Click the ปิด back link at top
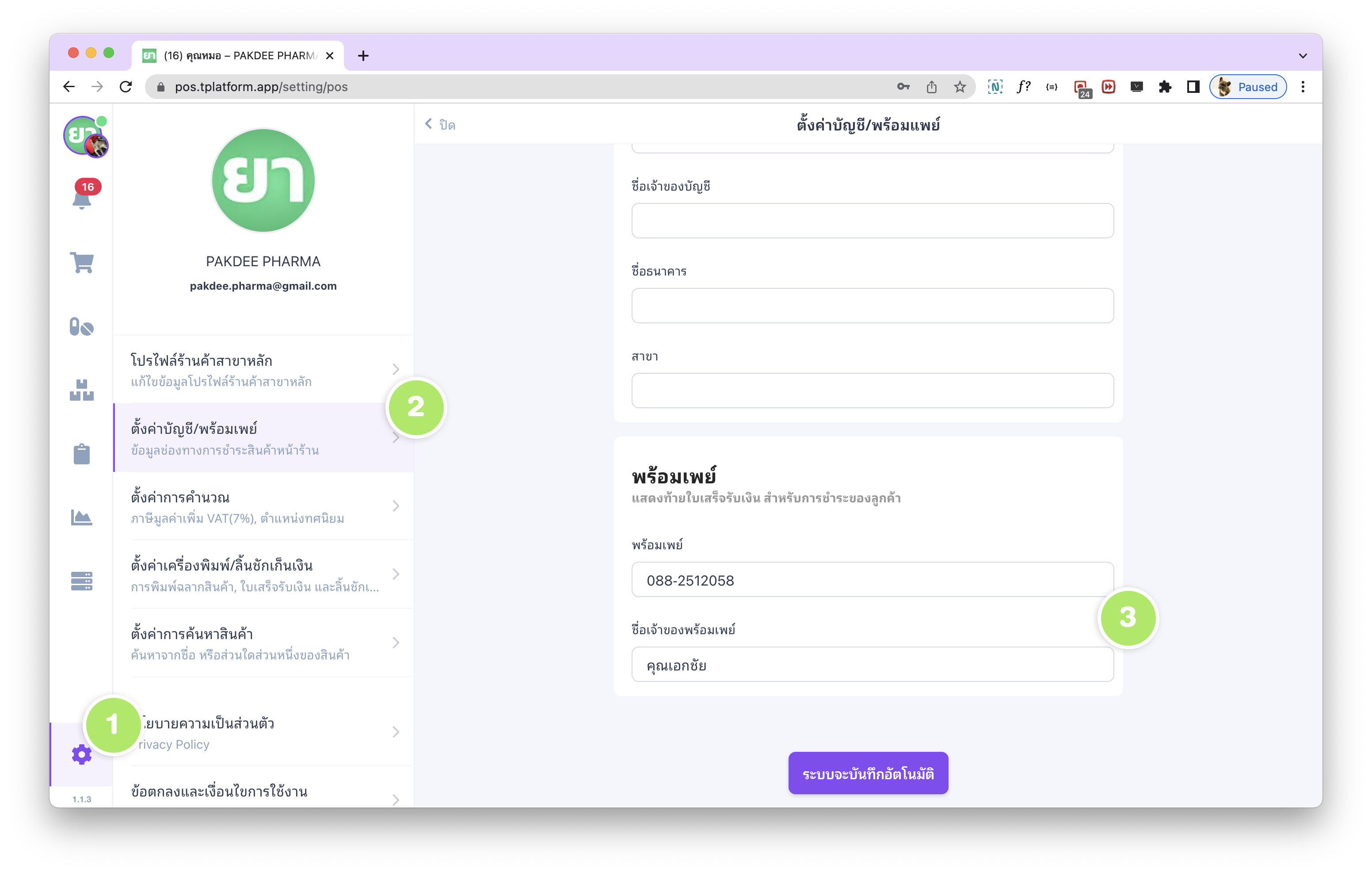Viewport: 1372px width, 873px height. tap(440, 124)
